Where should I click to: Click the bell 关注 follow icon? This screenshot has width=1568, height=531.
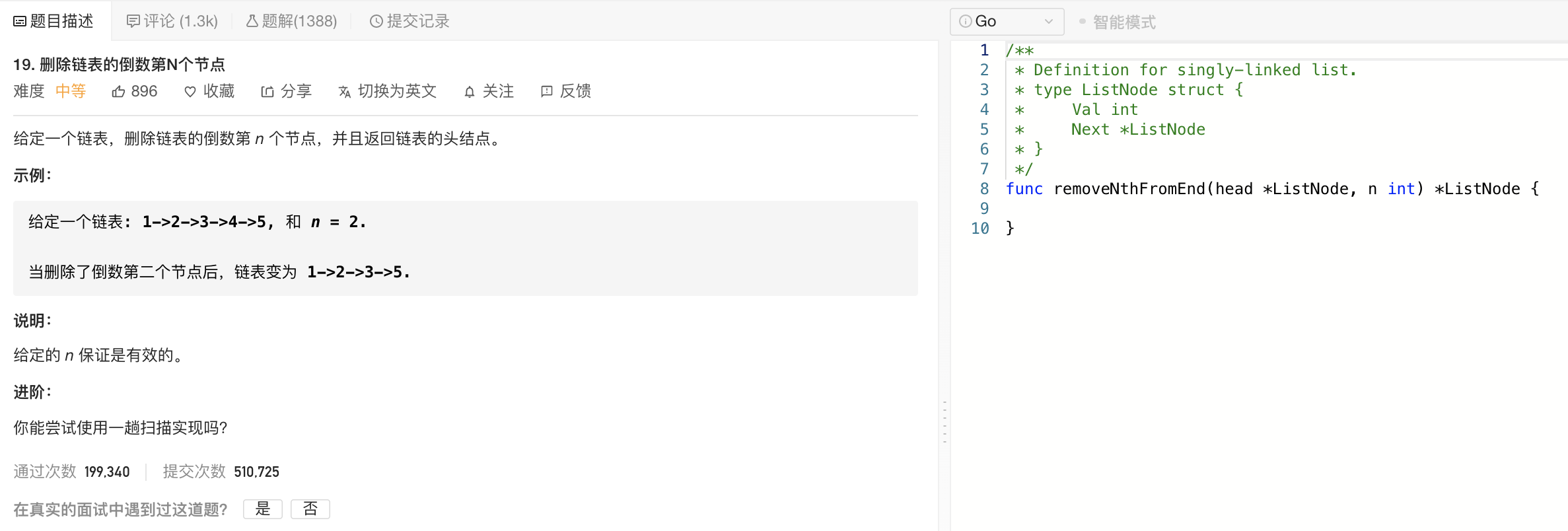coord(469,92)
